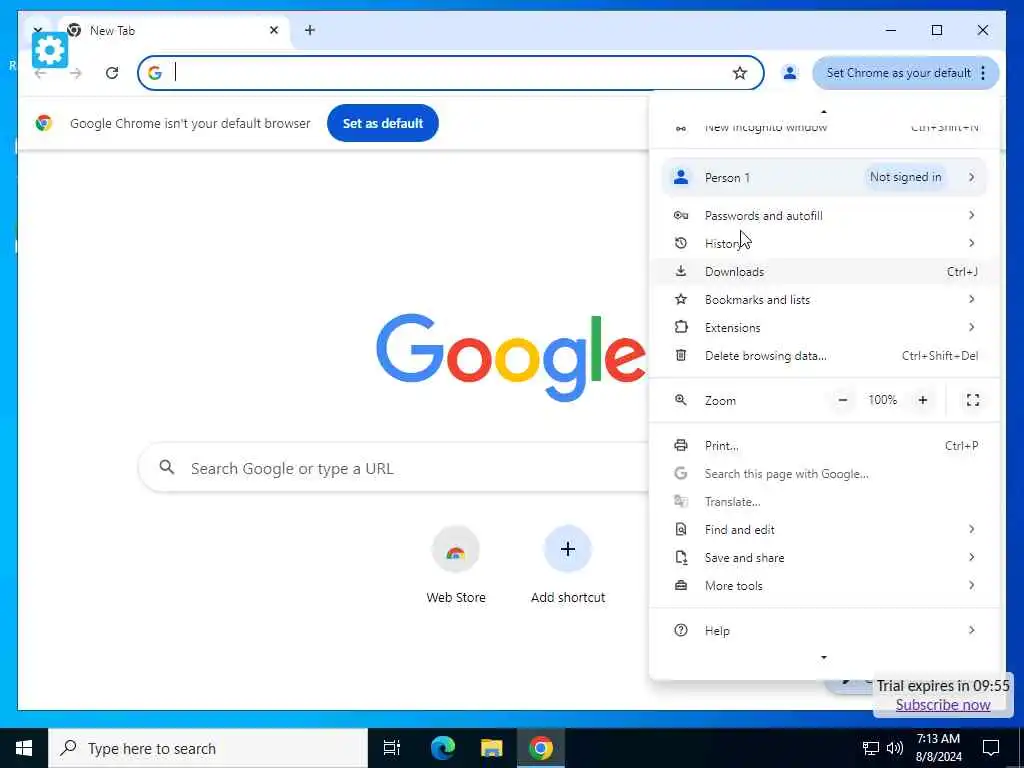
Task: Click the volume icon in system tray
Action: point(895,748)
